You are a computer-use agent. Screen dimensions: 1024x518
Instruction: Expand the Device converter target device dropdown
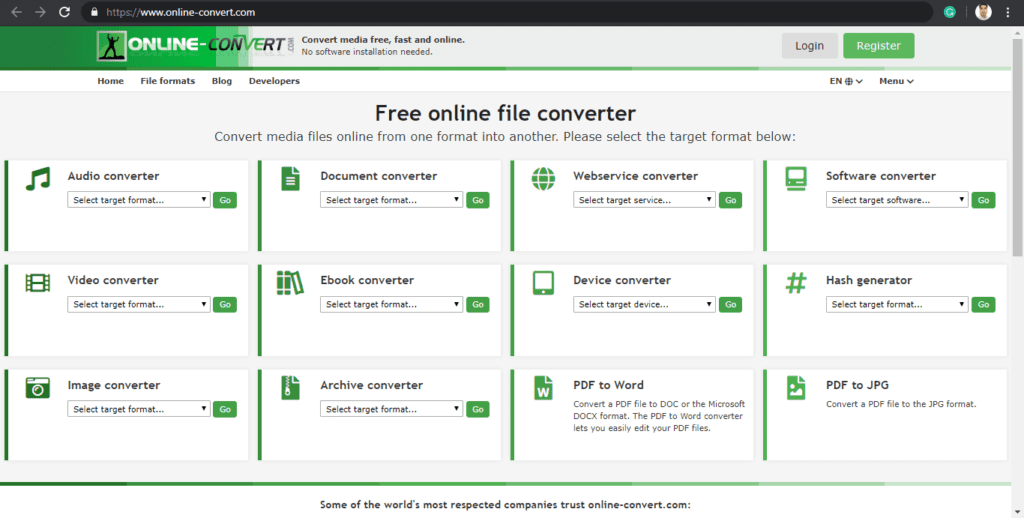pyautogui.click(x=645, y=304)
